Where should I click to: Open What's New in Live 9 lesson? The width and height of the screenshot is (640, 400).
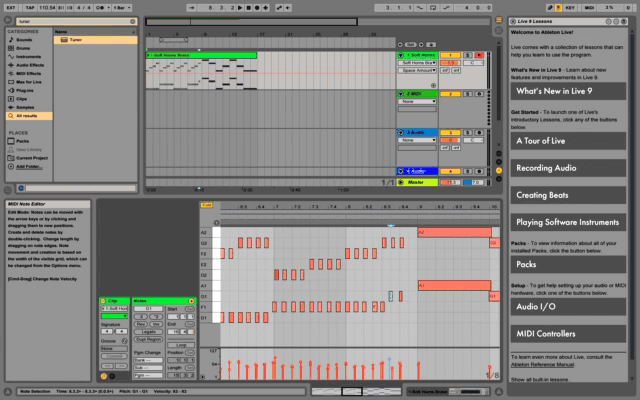click(568, 91)
